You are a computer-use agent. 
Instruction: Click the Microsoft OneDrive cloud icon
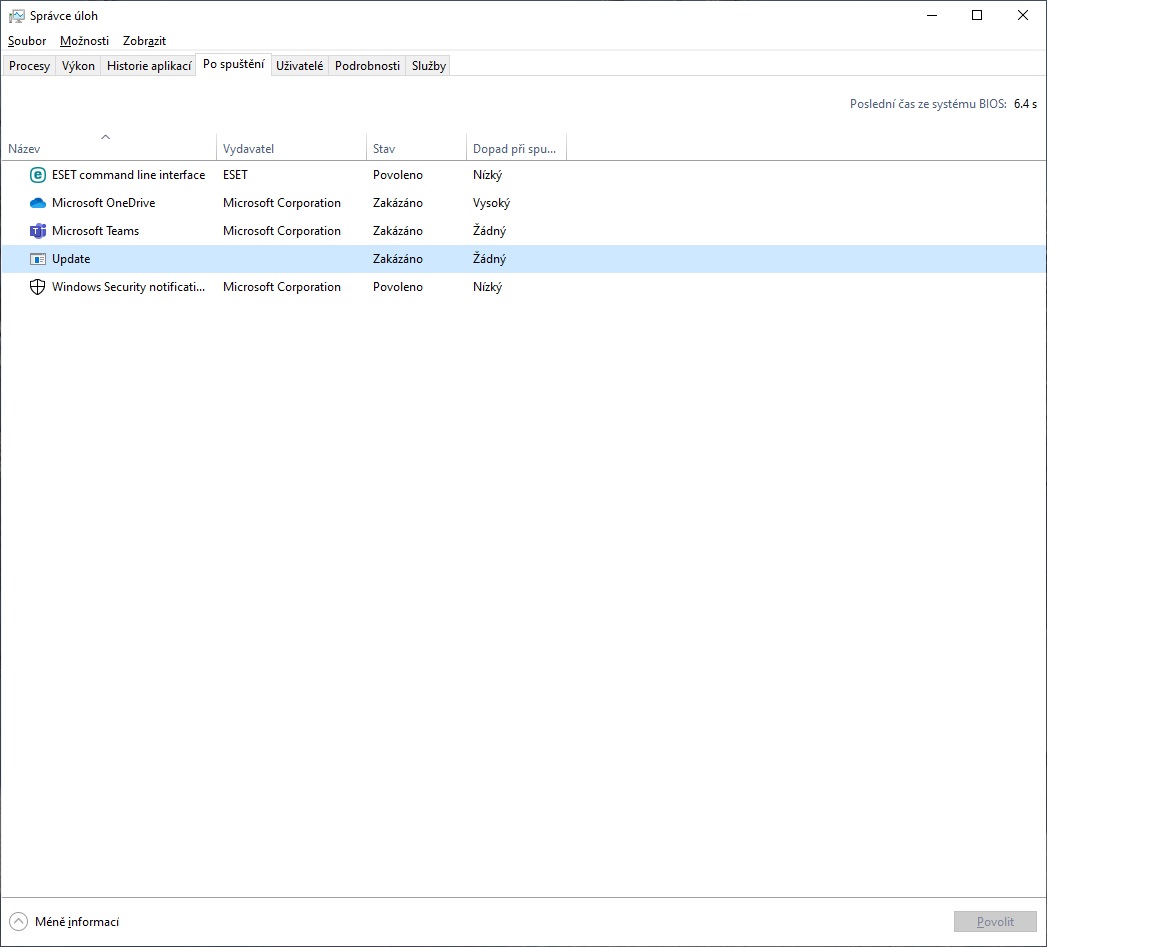(x=37, y=203)
